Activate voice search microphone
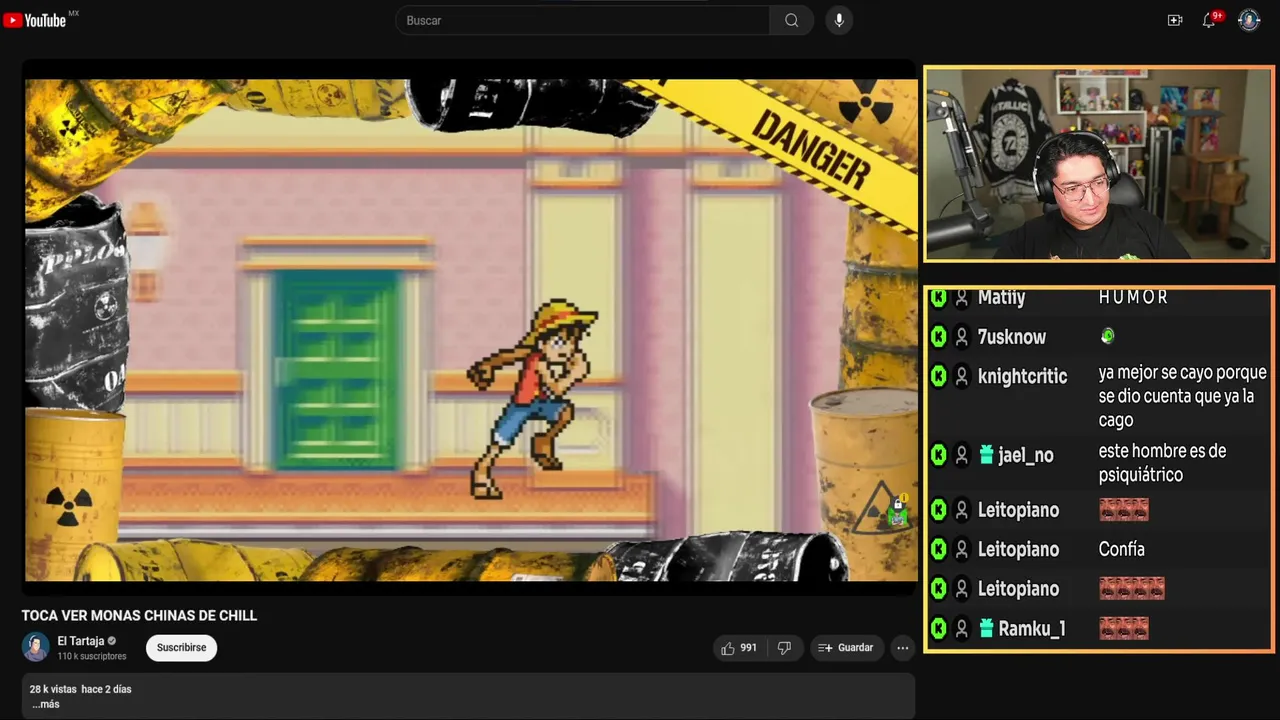Viewport: 1280px width, 720px height. click(839, 20)
